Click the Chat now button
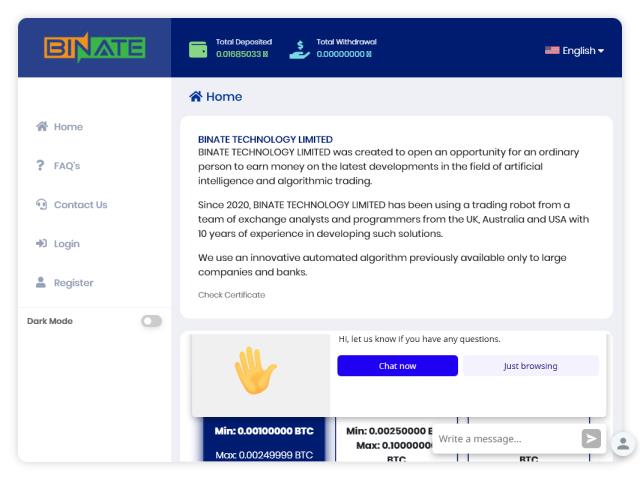Viewport: 640px width, 480px height. point(397,366)
